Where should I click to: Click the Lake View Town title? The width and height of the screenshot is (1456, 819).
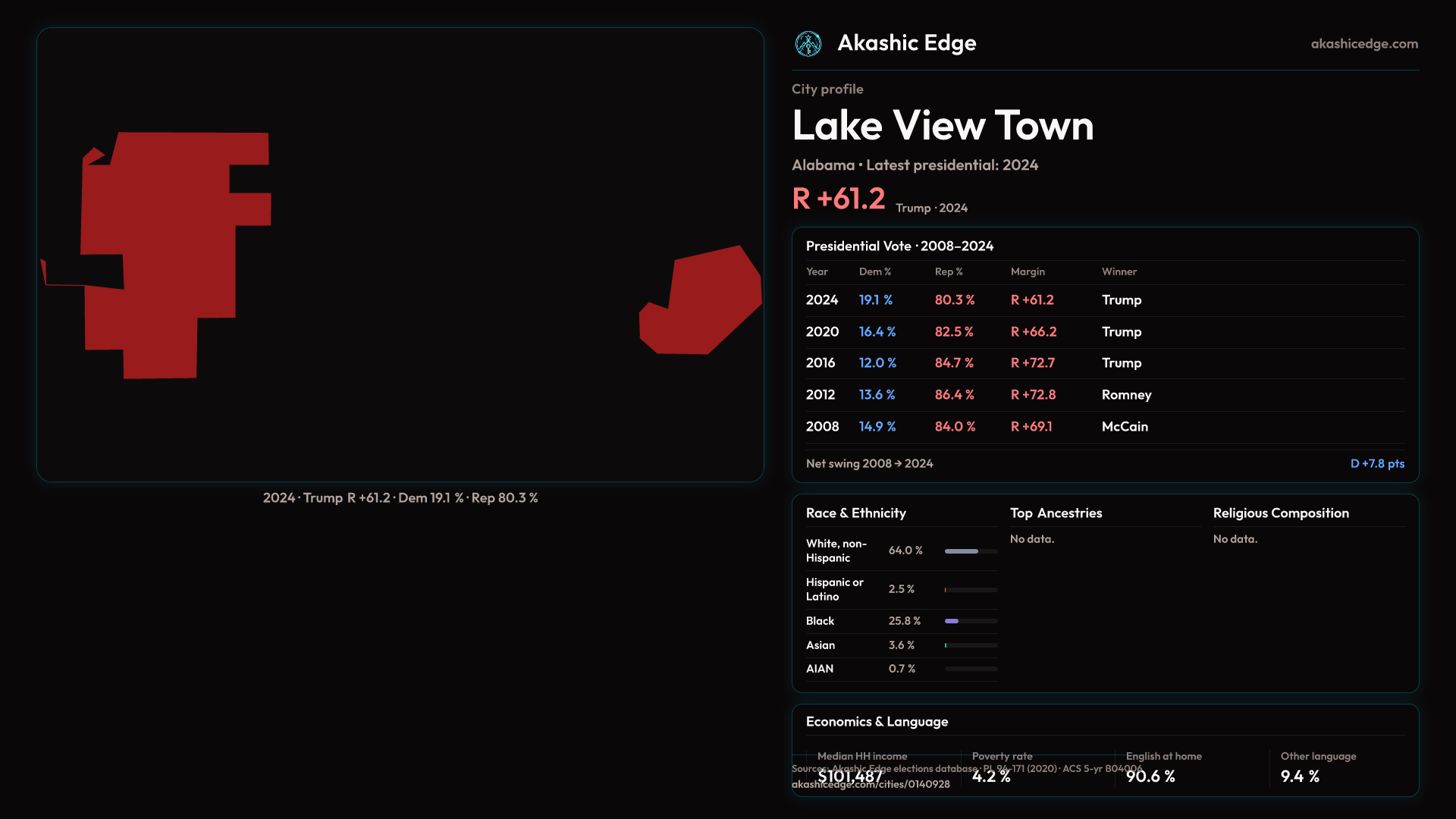[x=943, y=126]
